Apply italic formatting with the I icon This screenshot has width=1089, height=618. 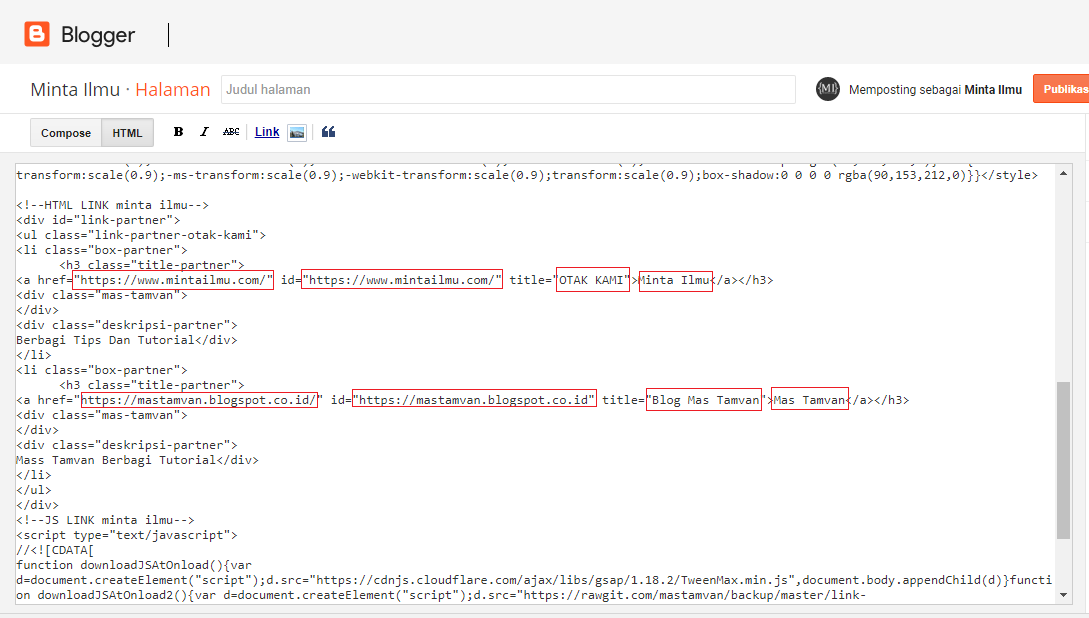point(204,132)
